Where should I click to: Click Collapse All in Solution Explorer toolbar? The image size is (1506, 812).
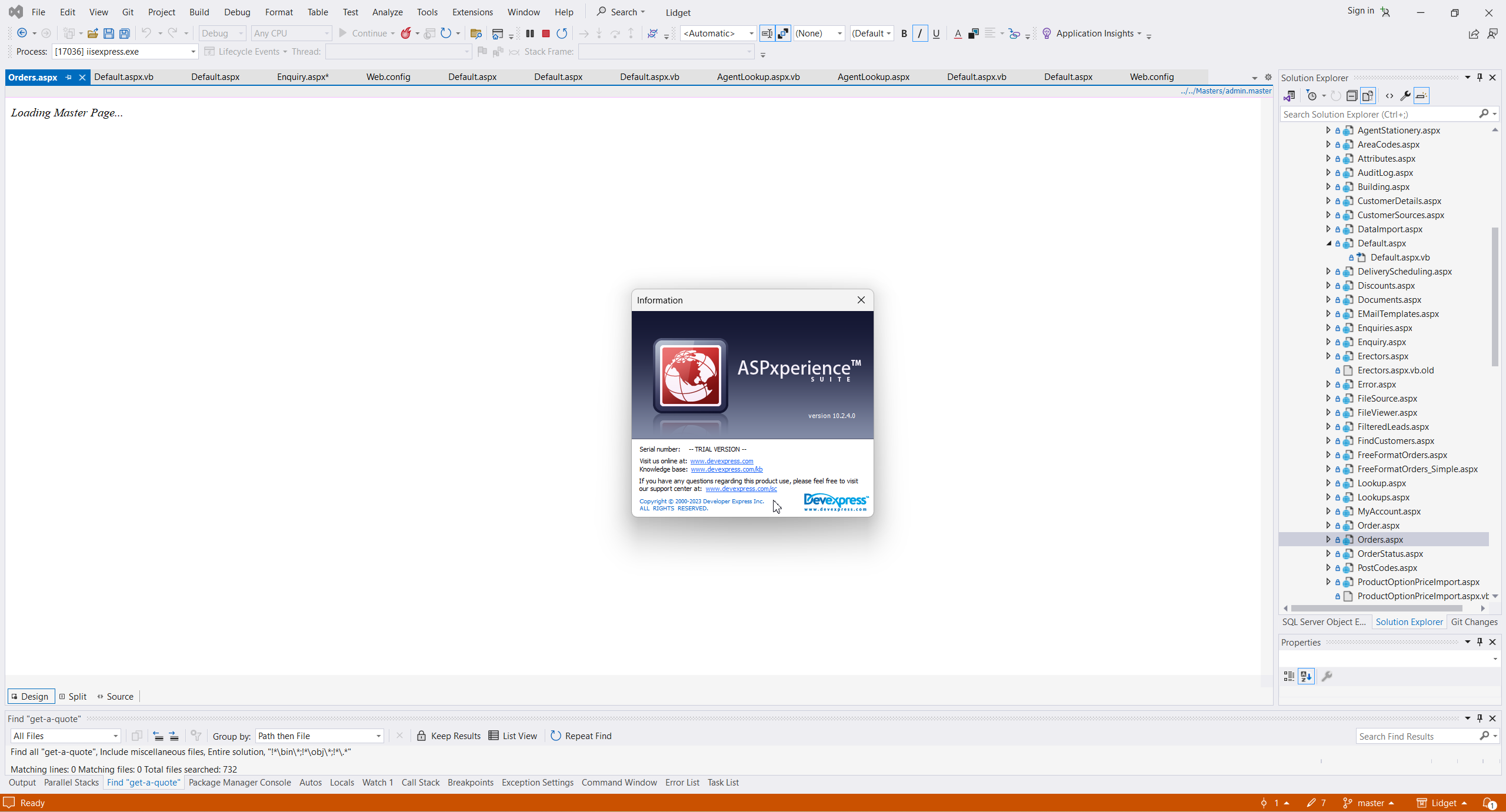point(1352,96)
